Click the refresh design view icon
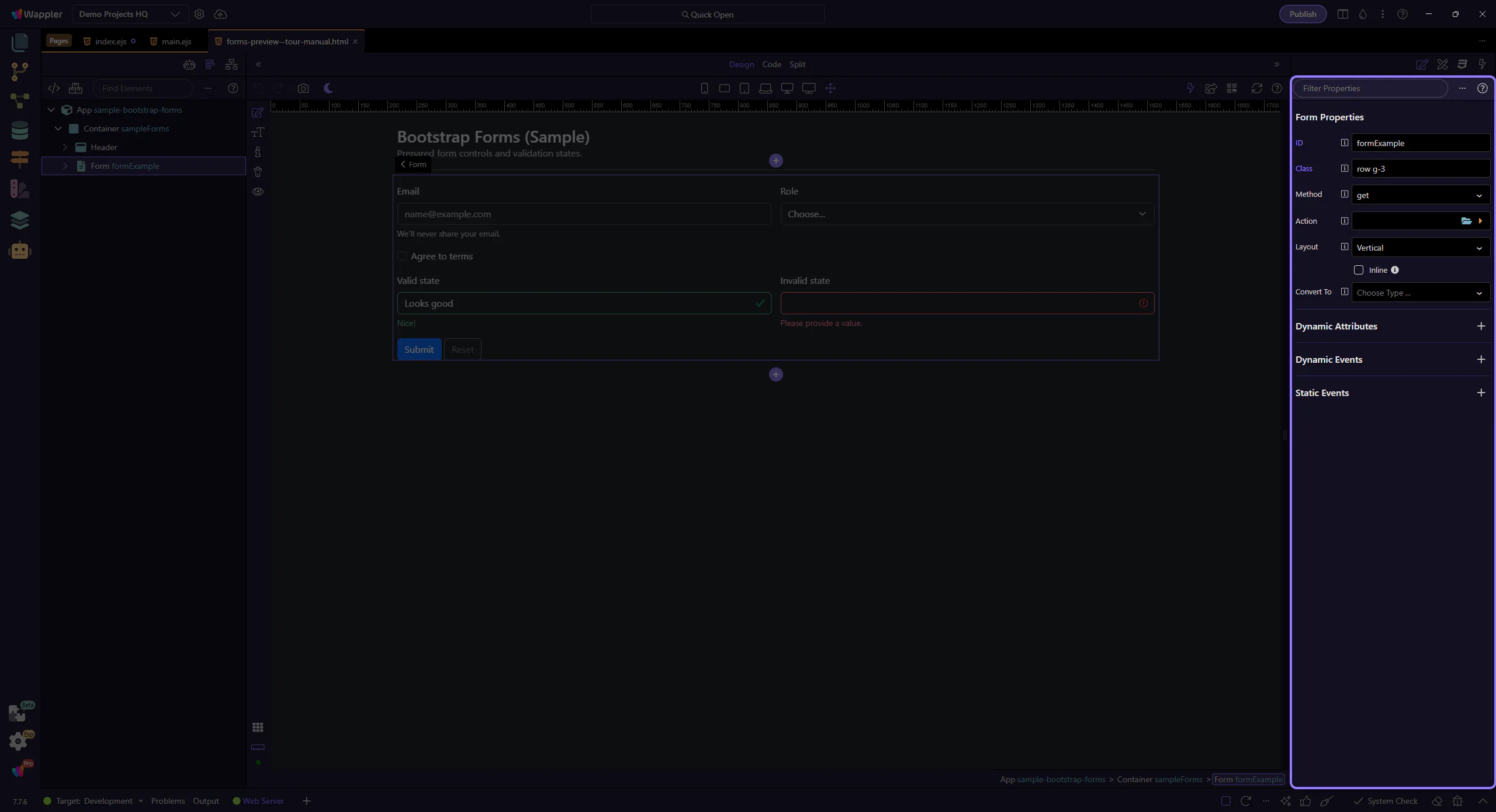 point(1256,88)
